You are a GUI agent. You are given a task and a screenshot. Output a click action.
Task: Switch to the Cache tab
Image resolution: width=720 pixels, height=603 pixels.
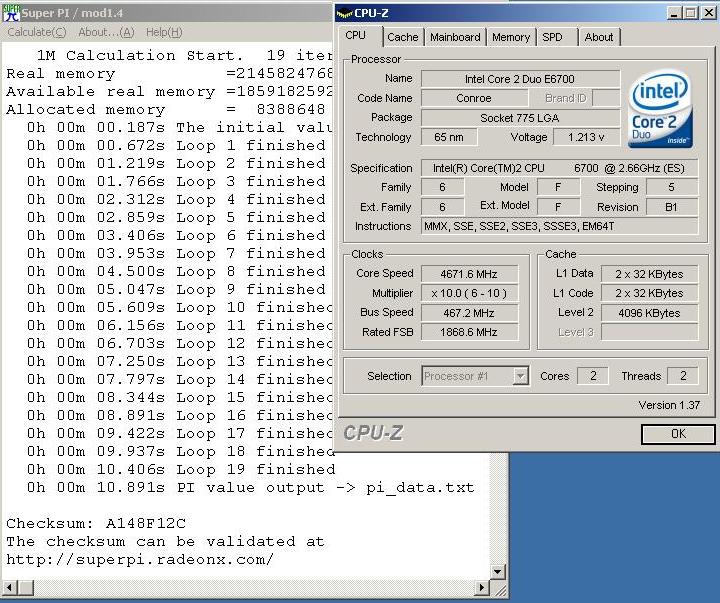pos(403,37)
